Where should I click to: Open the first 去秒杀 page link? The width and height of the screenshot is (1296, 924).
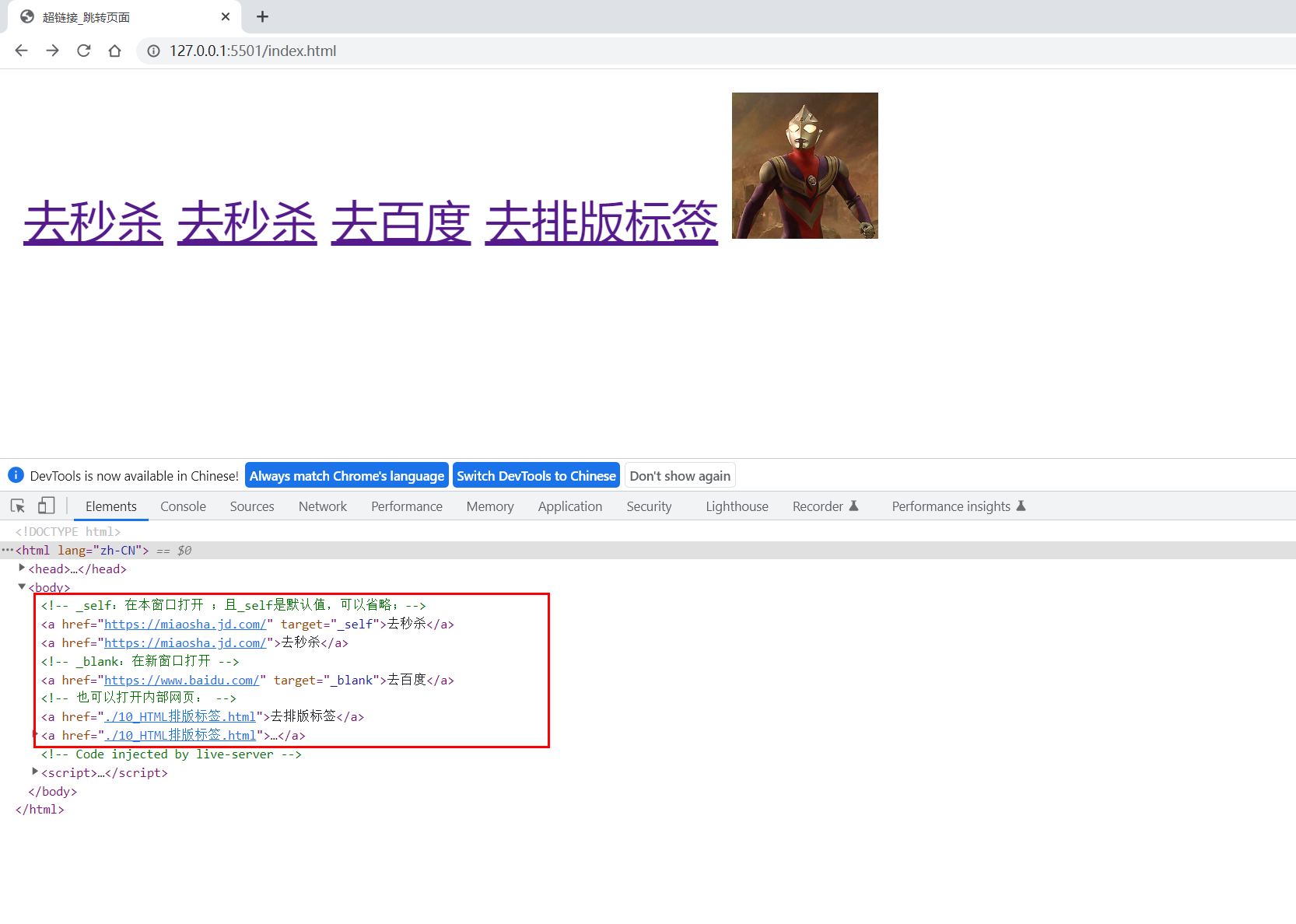point(93,222)
